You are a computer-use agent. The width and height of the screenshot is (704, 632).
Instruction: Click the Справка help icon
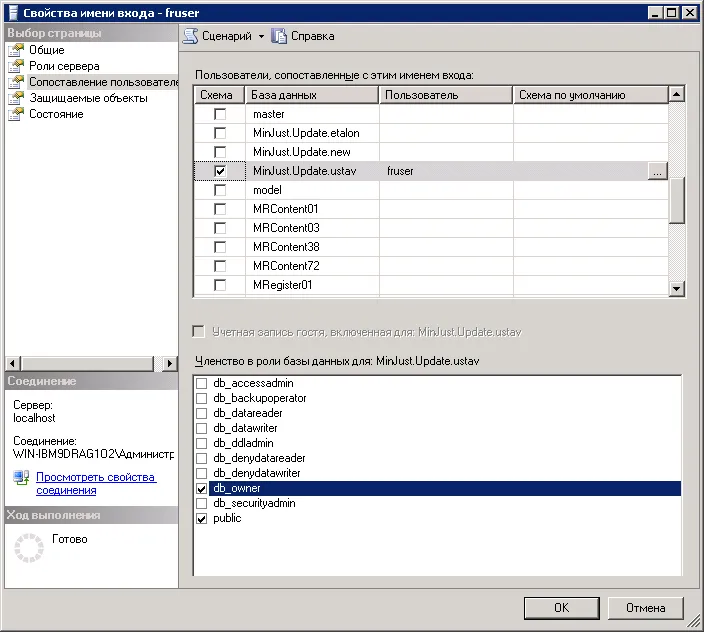[279, 36]
